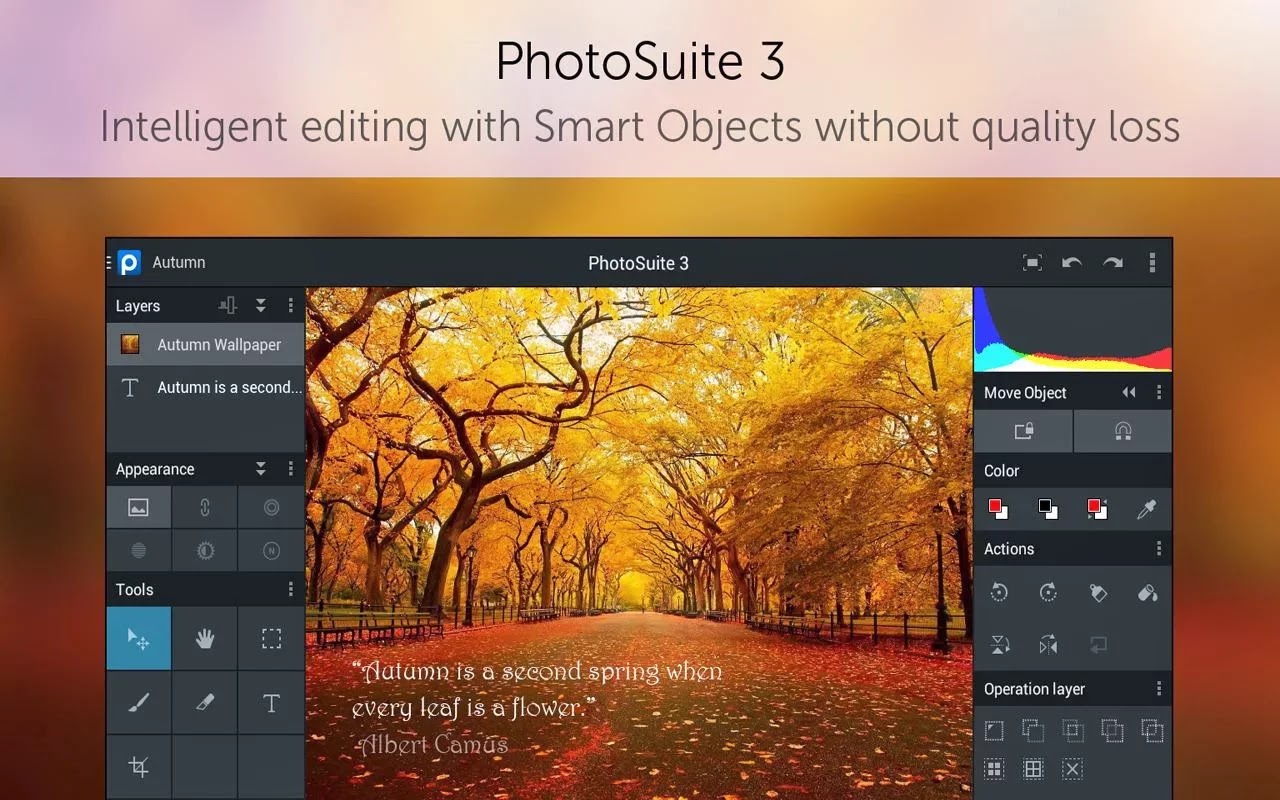Click the T icon of the text layer
This screenshot has width=1280, height=800.
pos(130,388)
